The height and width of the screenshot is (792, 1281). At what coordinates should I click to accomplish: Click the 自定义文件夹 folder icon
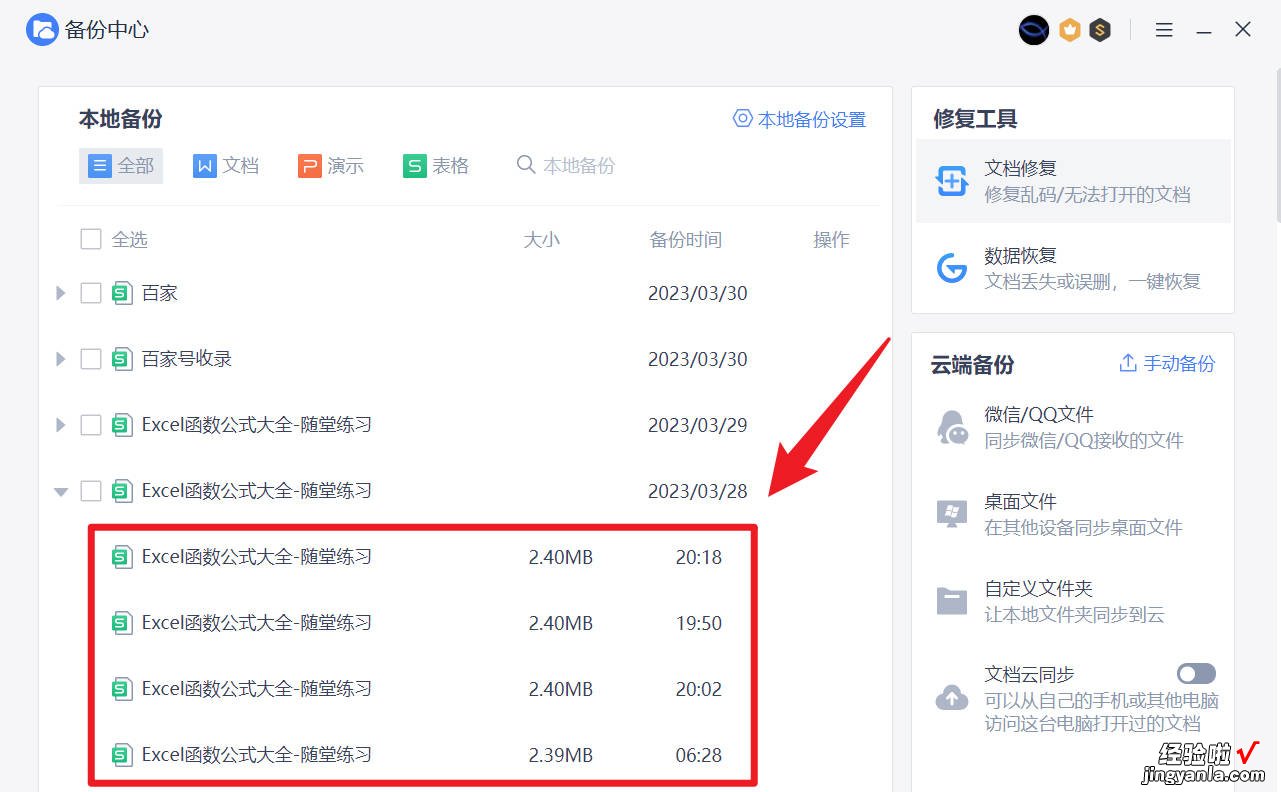click(951, 601)
